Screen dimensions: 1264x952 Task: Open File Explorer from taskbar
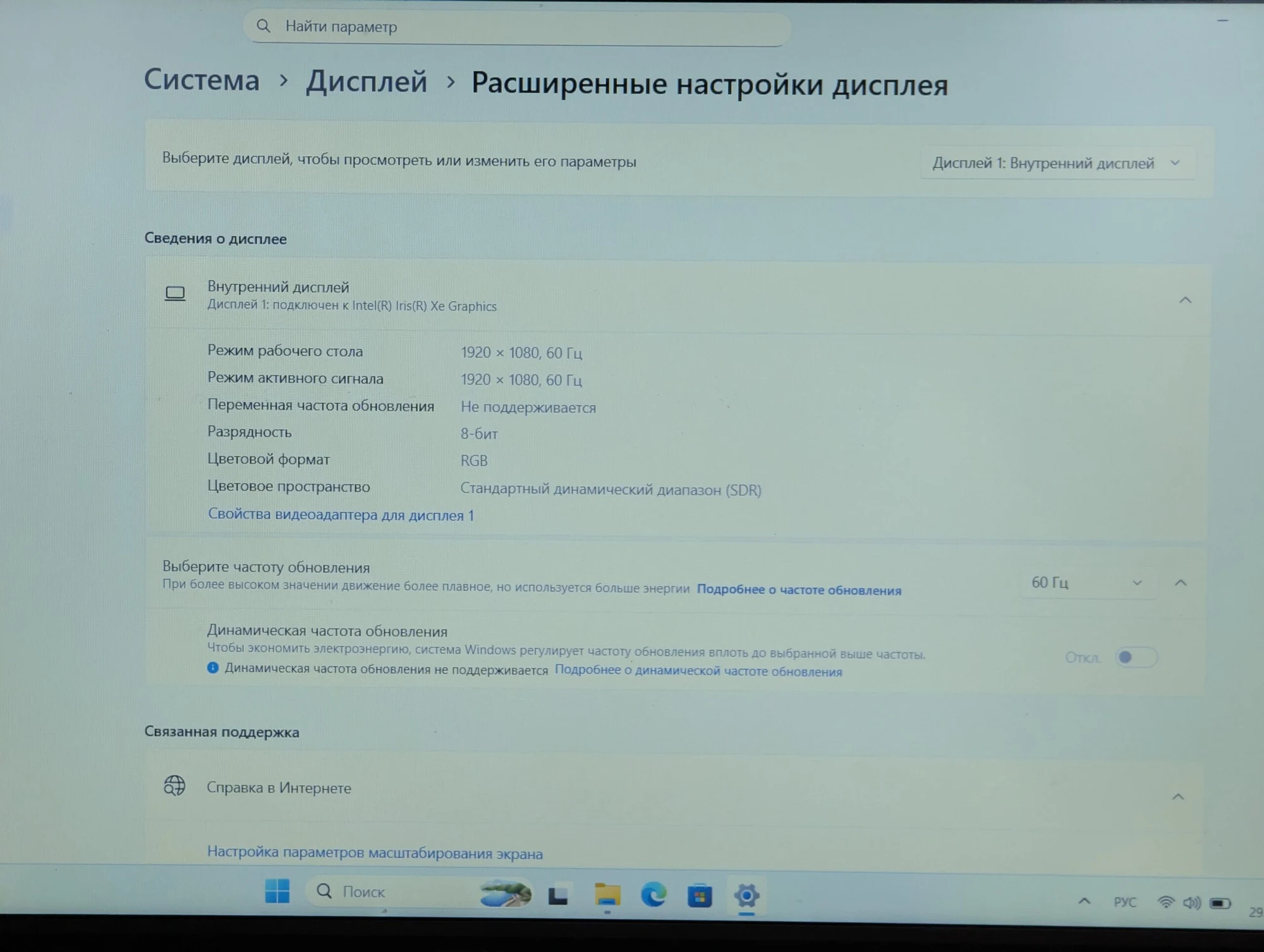(607, 895)
